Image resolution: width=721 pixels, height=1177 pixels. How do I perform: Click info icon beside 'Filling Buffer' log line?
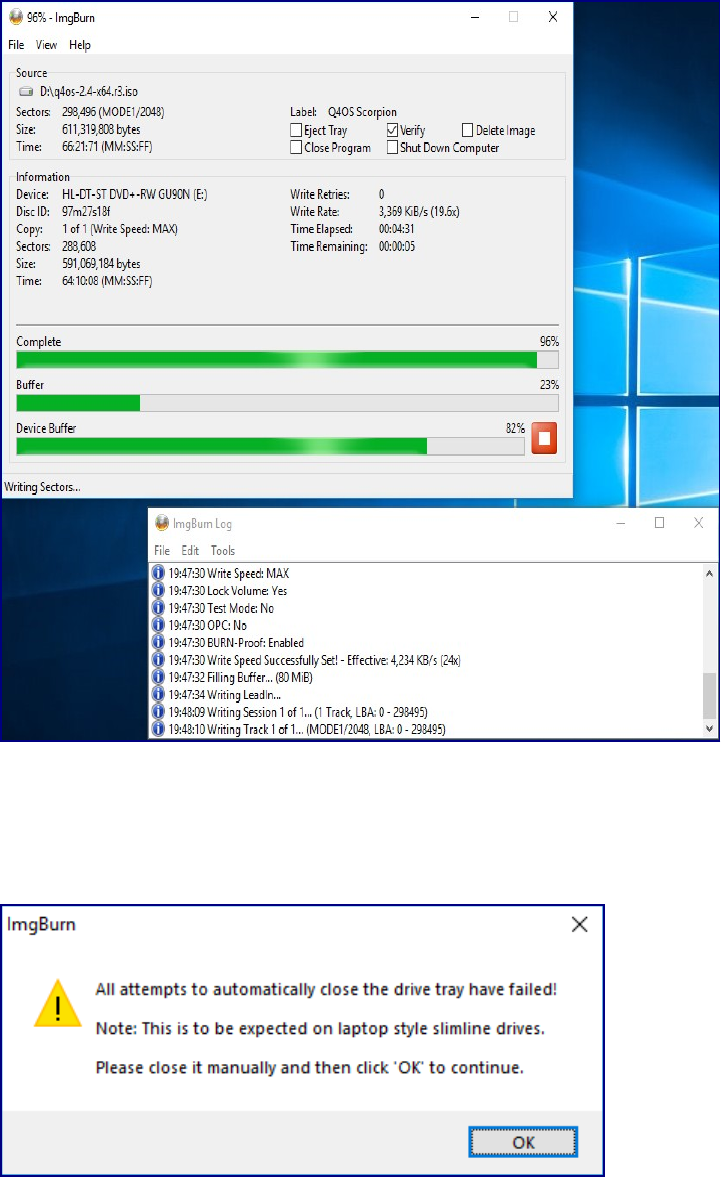pos(158,676)
